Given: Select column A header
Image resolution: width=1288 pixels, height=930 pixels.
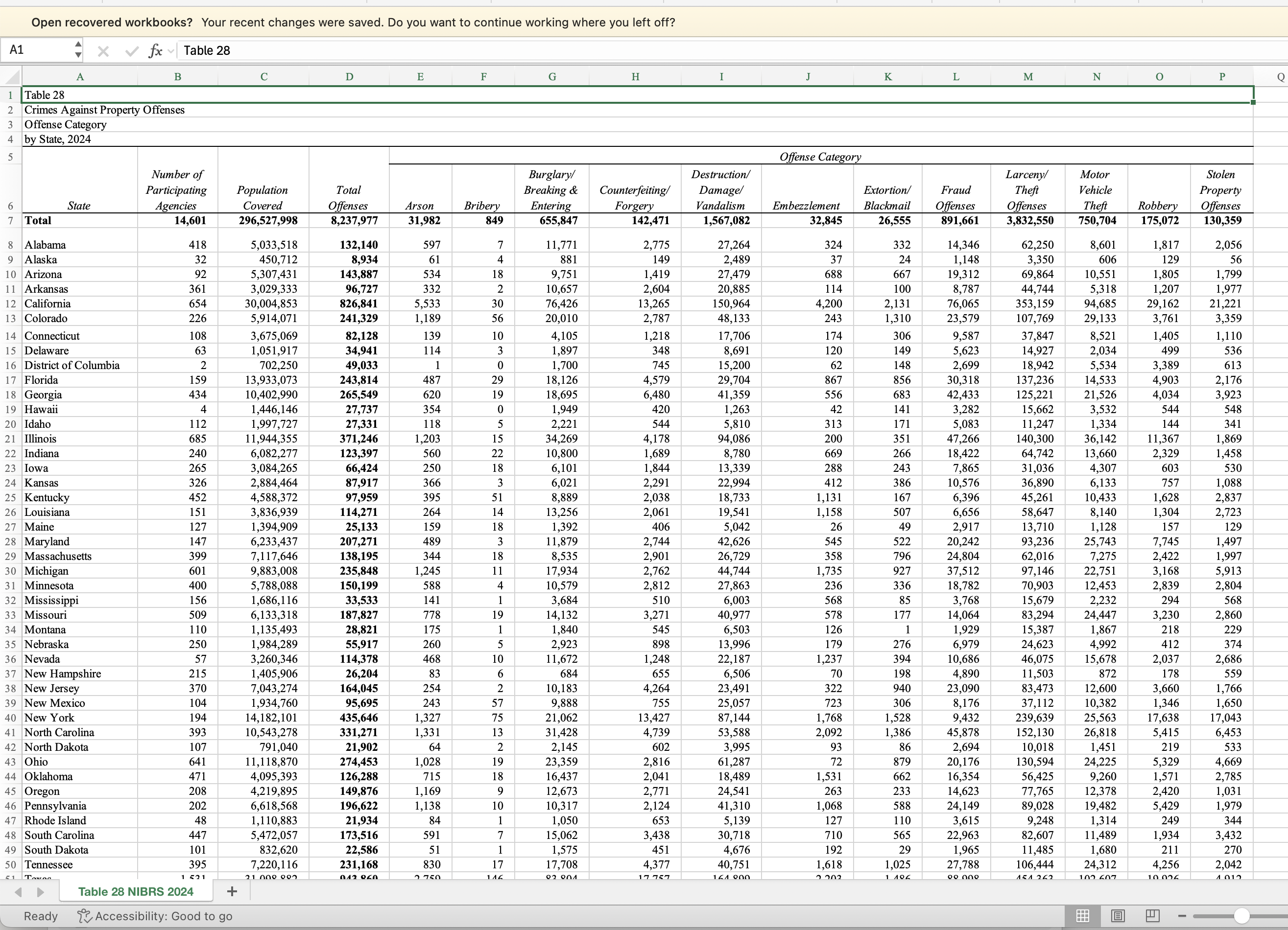Looking at the screenshot, I should (x=79, y=77).
